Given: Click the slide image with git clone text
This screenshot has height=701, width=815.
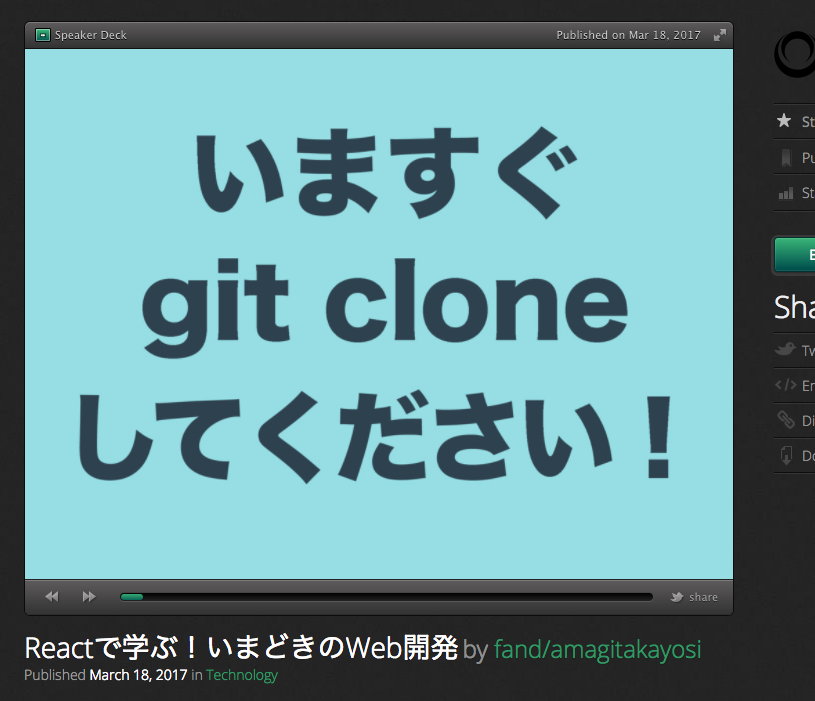Looking at the screenshot, I should (379, 314).
